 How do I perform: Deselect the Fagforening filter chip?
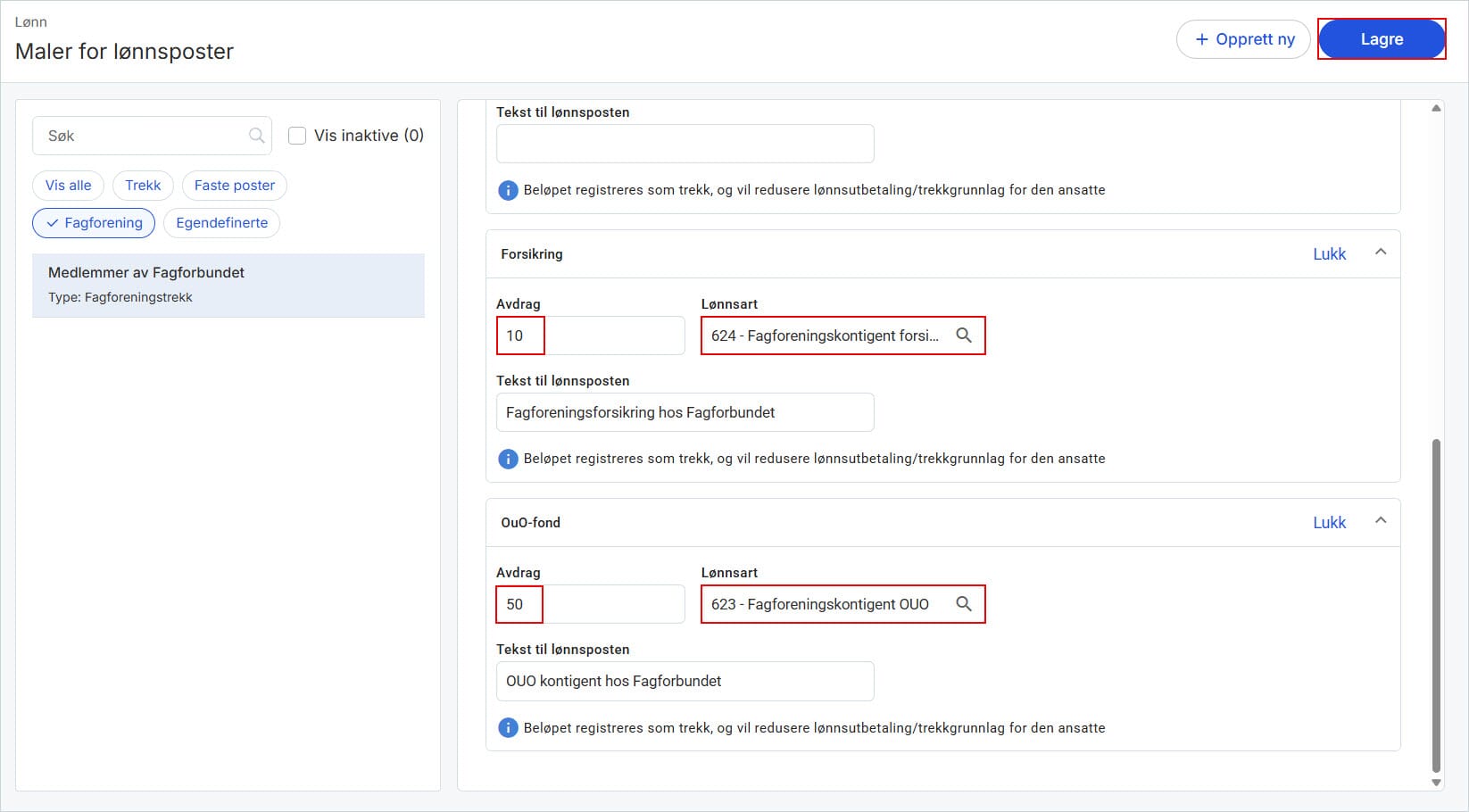(94, 223)
